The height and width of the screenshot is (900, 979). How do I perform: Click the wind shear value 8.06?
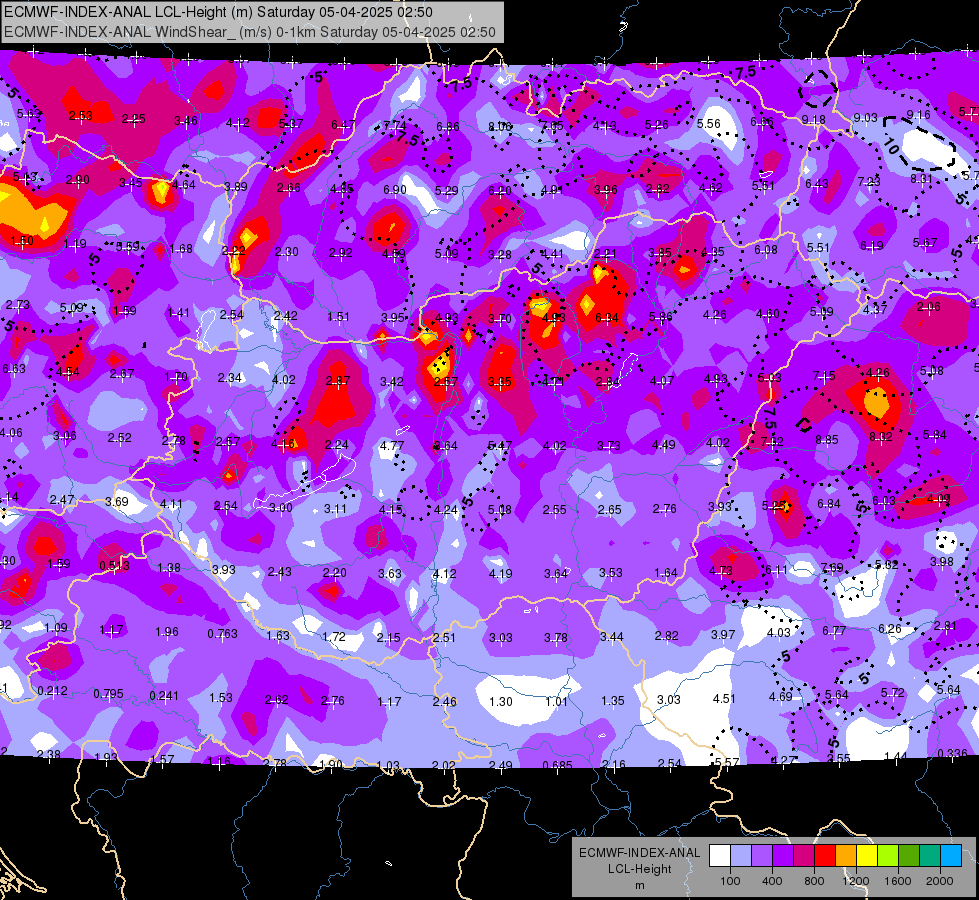(499, 127)
